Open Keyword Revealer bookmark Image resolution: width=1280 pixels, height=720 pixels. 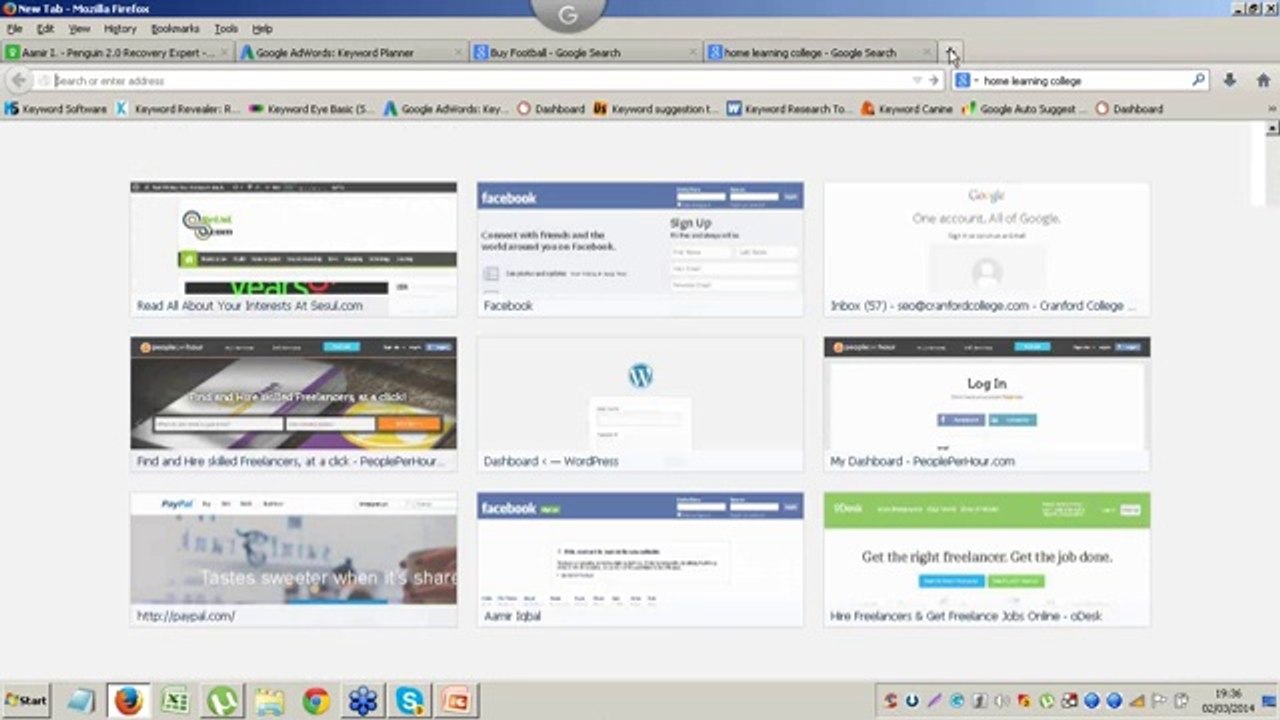point(178,109)
